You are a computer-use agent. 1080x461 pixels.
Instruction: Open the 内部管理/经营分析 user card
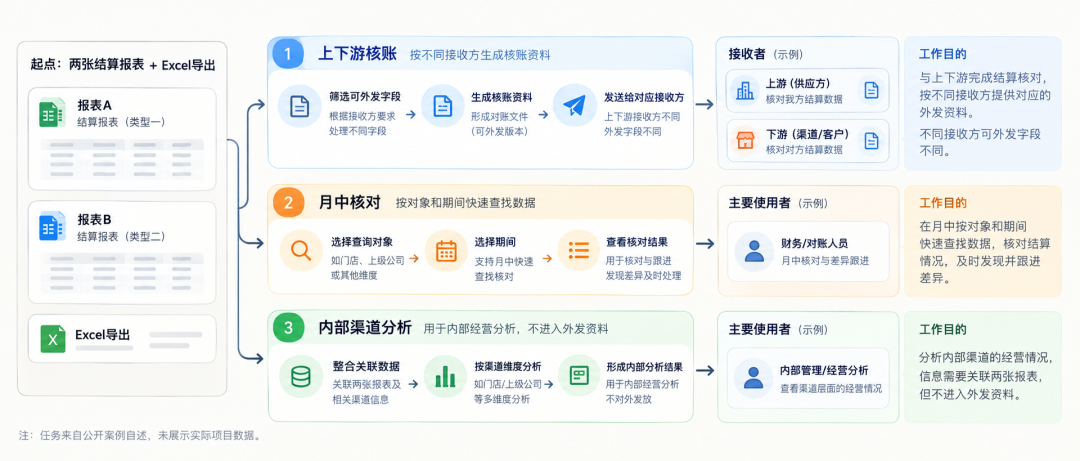[x=807, y=378]
